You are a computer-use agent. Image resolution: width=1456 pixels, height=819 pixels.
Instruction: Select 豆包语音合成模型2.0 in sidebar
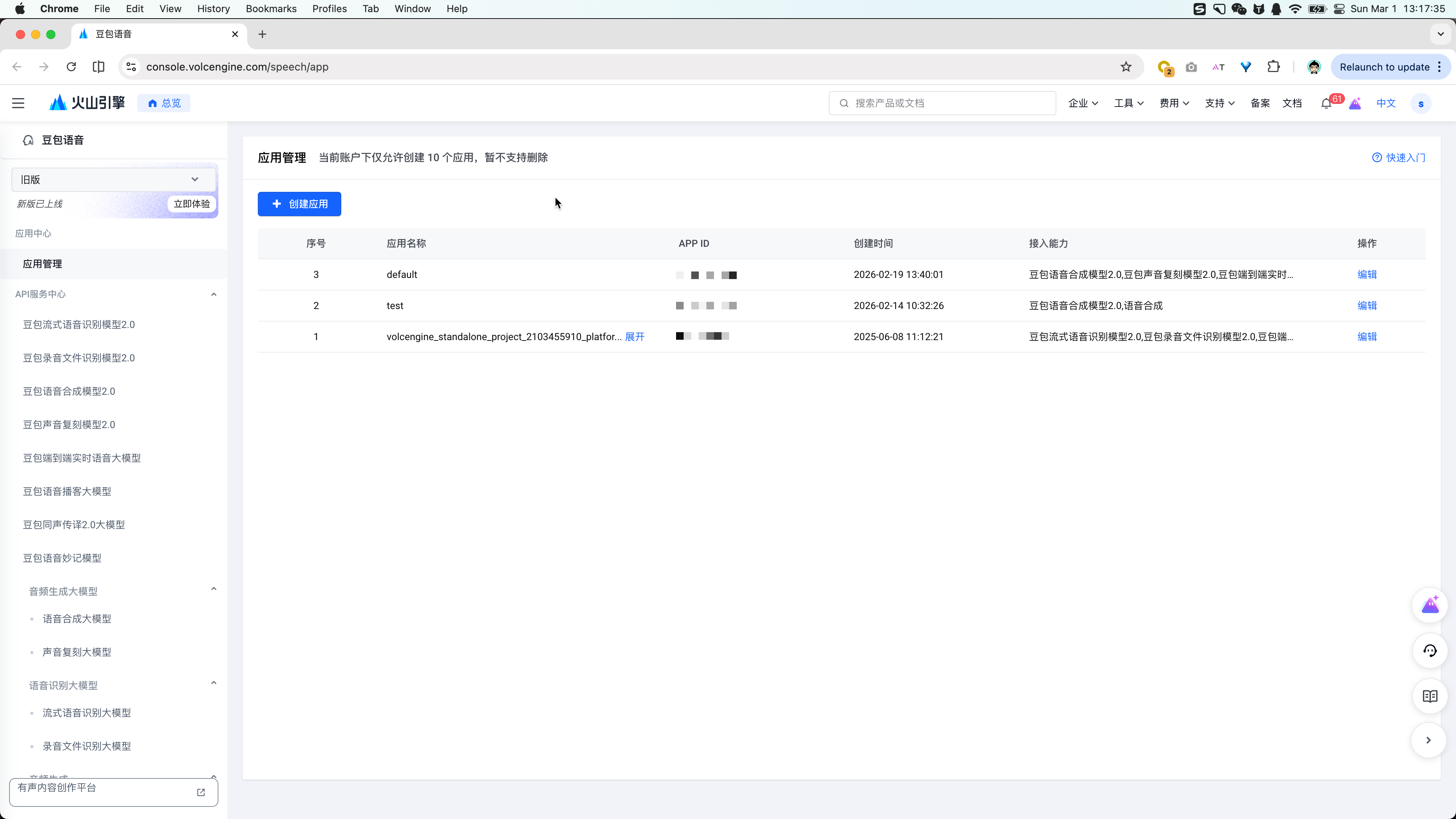tap(69, 391)
